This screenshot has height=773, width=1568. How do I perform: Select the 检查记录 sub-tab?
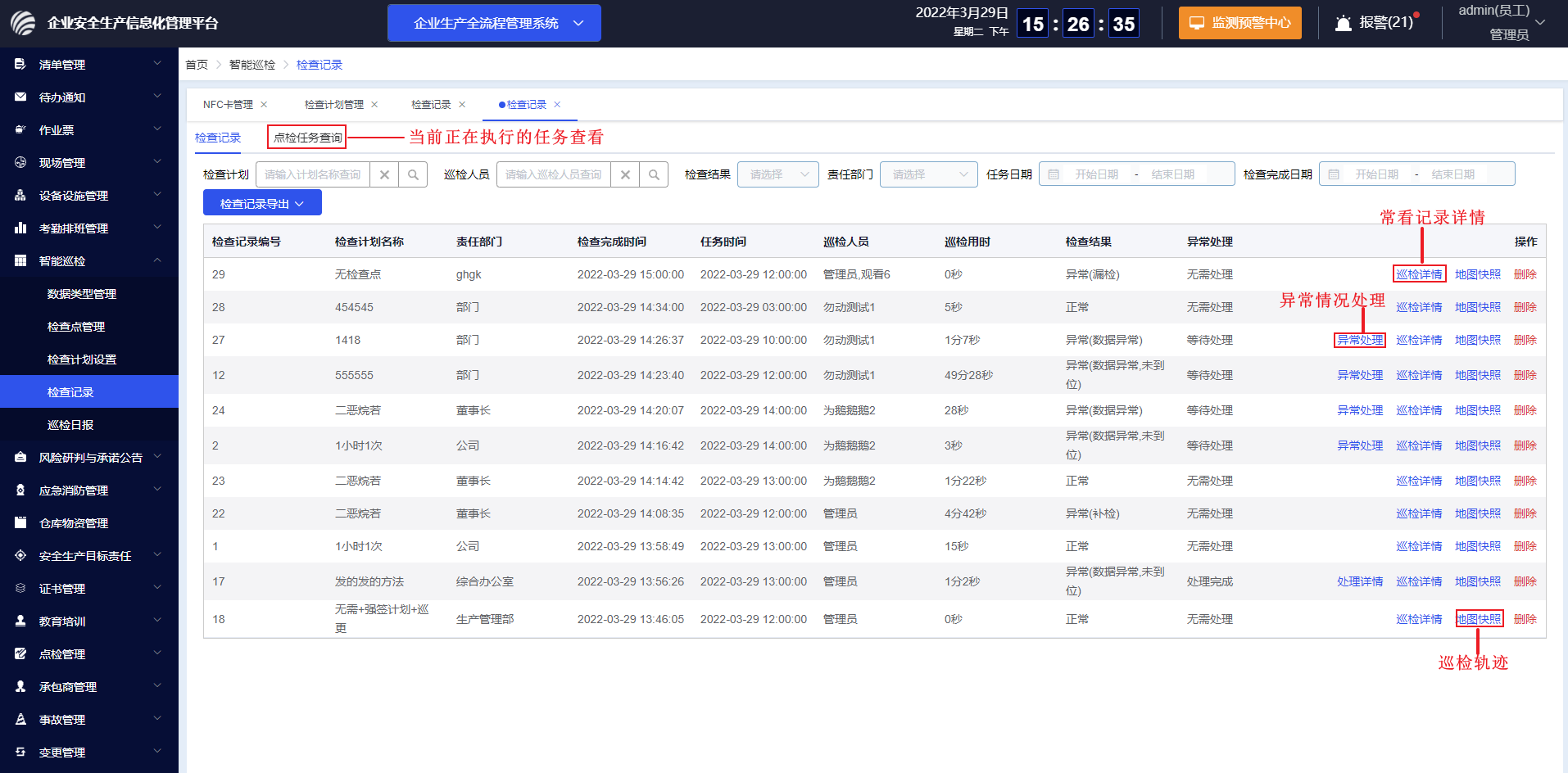pos(218,138)
